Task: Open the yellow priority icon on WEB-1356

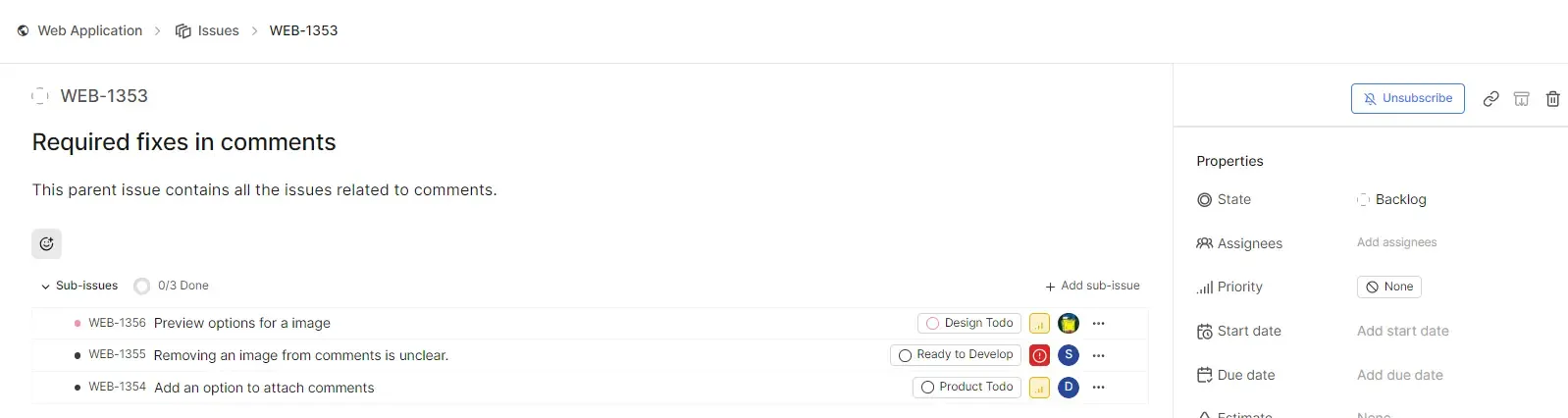Action: coord(1039,323)
